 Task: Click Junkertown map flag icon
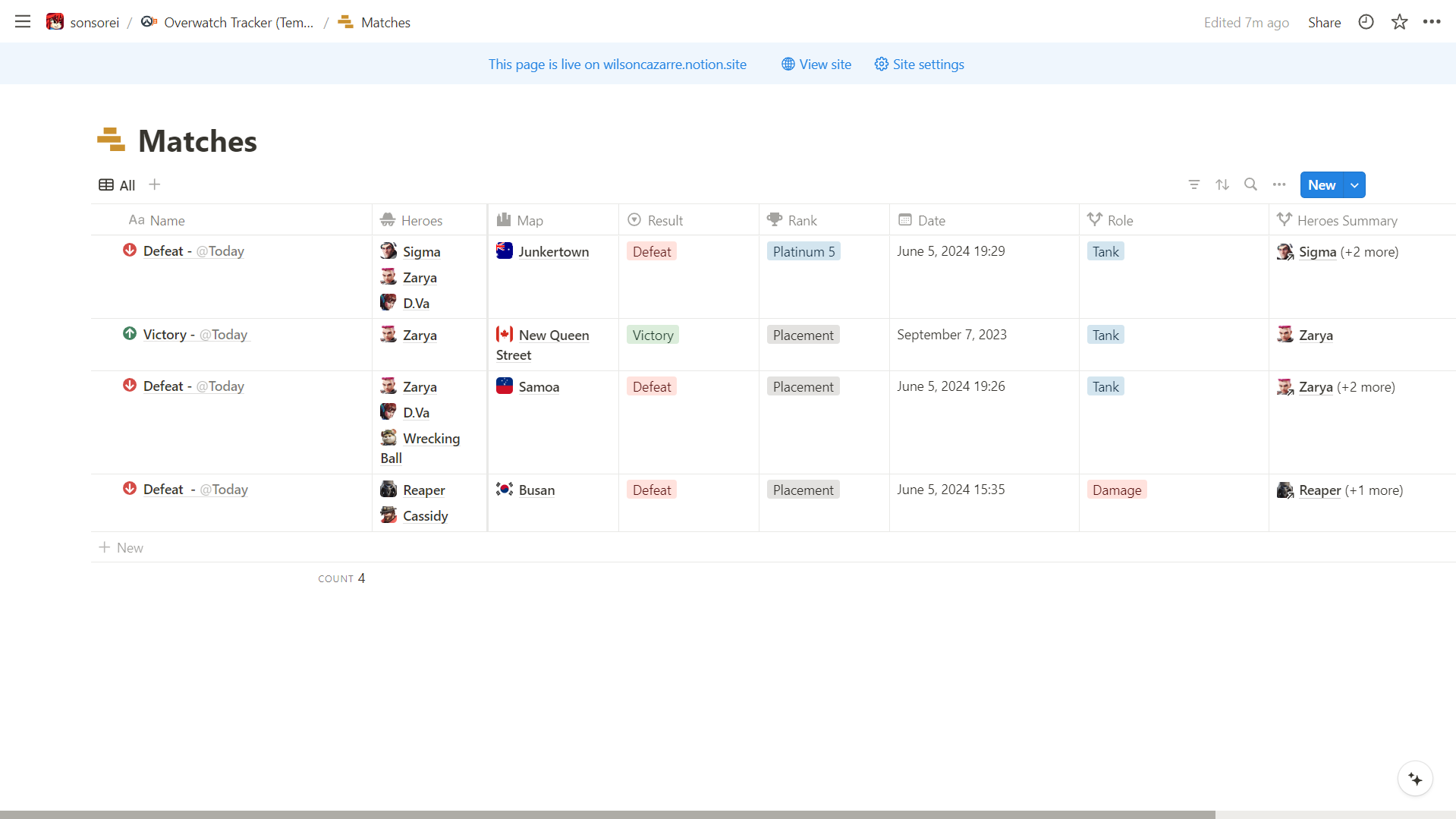505,251
